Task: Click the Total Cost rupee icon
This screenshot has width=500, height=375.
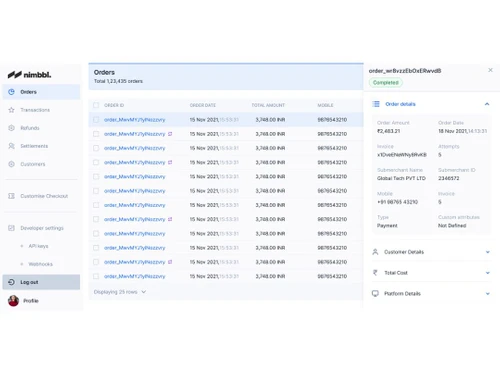Action: [375, 273]
